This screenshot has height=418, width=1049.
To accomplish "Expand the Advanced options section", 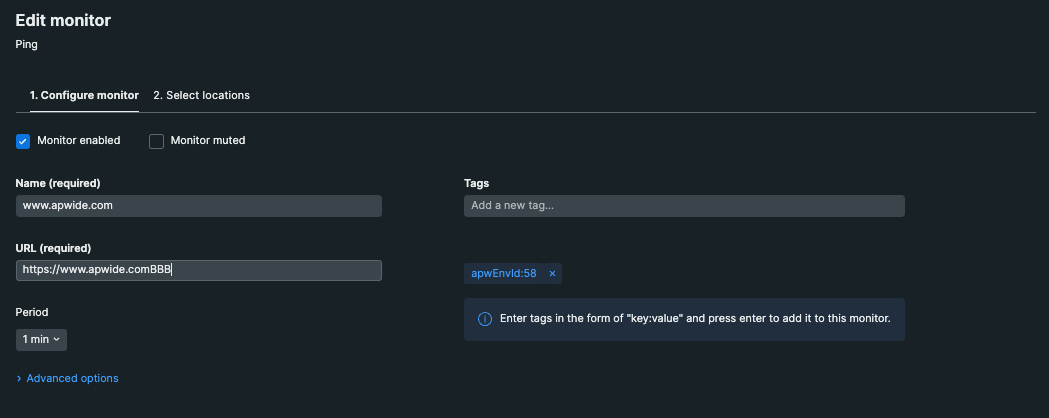I will pos(72,379).
